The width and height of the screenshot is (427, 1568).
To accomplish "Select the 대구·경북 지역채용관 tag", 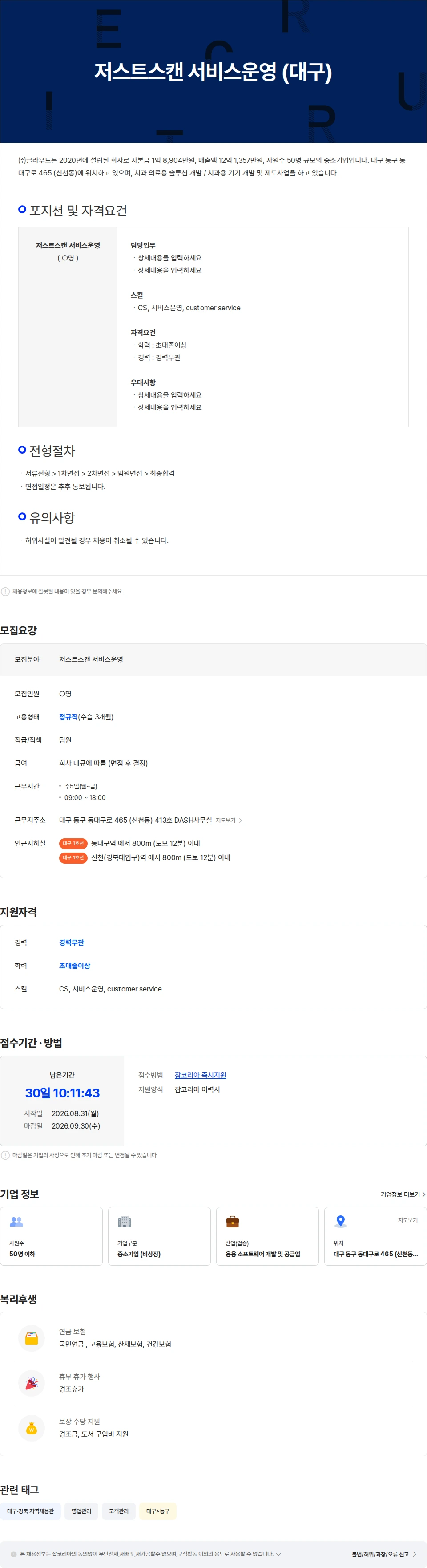I will point(30,1511).
